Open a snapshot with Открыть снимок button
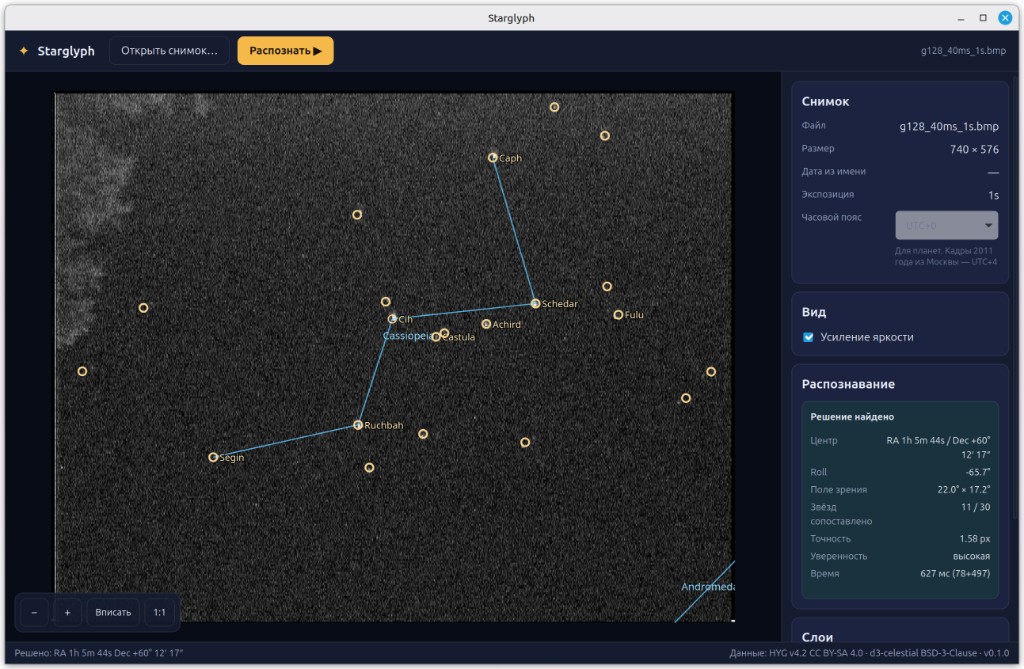Viewport: 1024px width, 669px height. pos(169,51)
